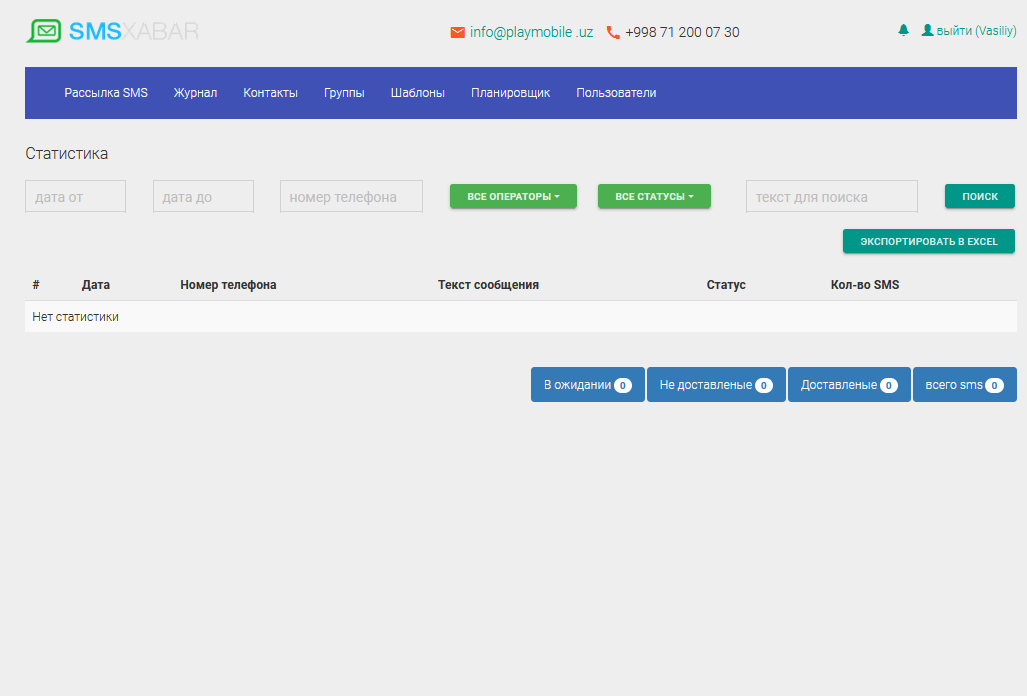Expand the 'Все статусы' dropdown
The height and width of the screenshot is (696, 1027).
coord(654,196)
